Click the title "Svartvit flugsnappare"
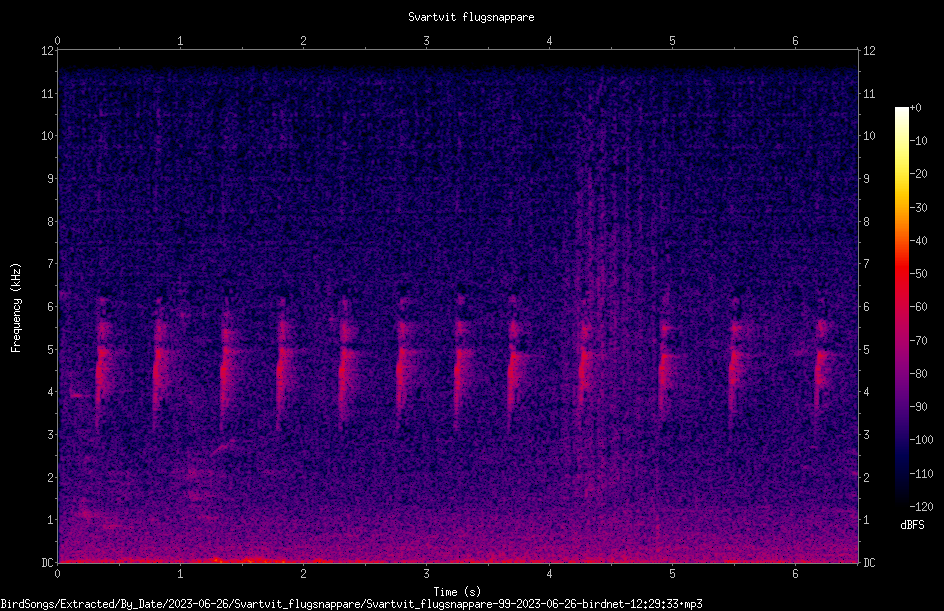Viewport: 944px width, 611px height. coord(471,17)
